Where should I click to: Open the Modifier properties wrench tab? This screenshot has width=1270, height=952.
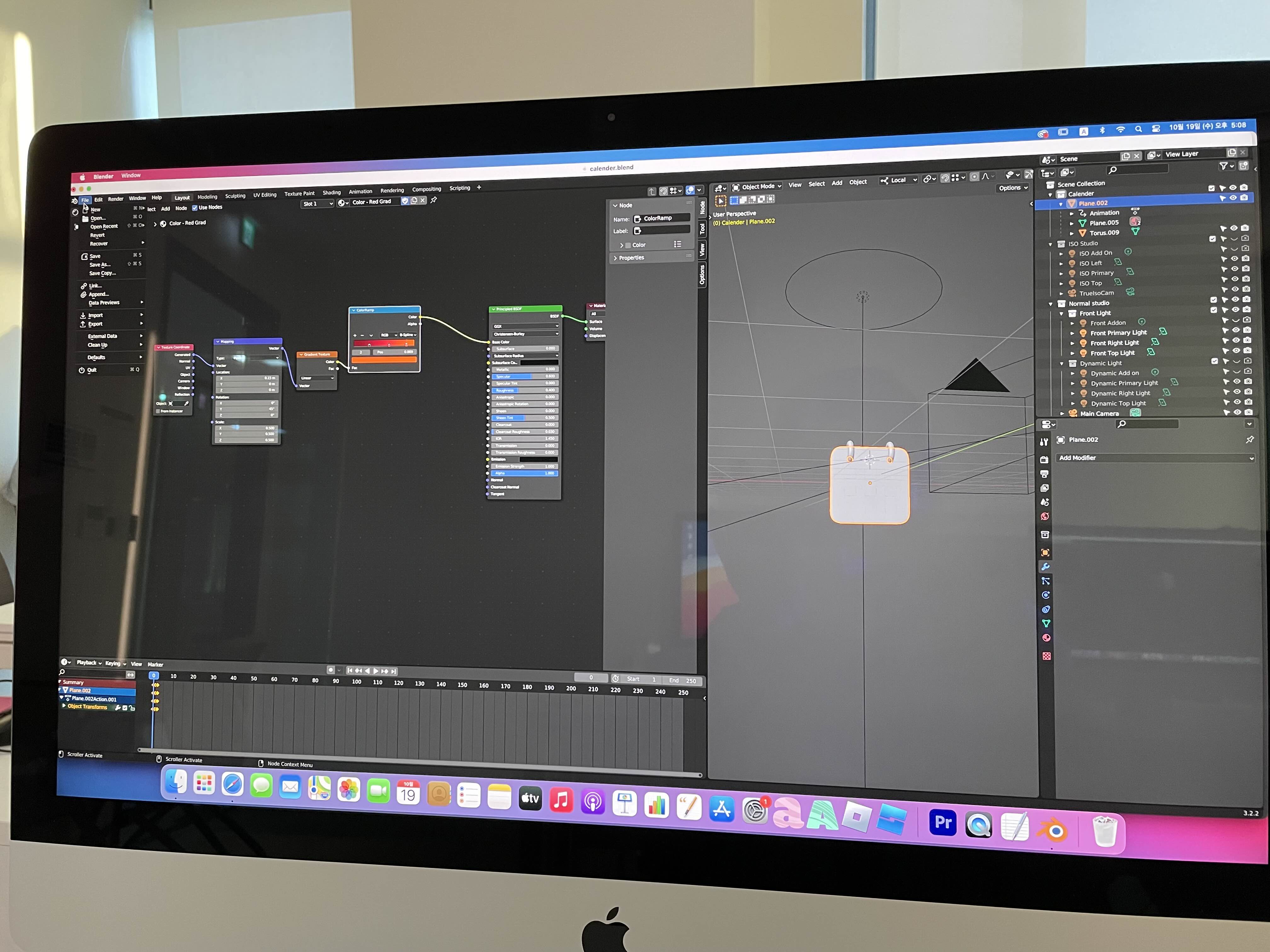pyautogui.click(x=1045, y=567)
